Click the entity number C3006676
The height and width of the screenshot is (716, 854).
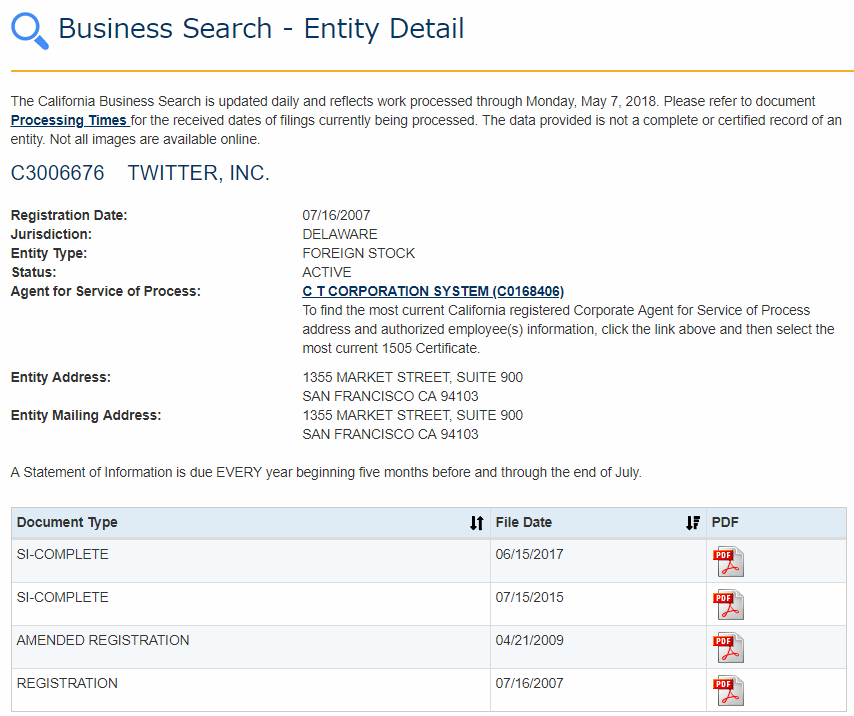tap(57, 173)
